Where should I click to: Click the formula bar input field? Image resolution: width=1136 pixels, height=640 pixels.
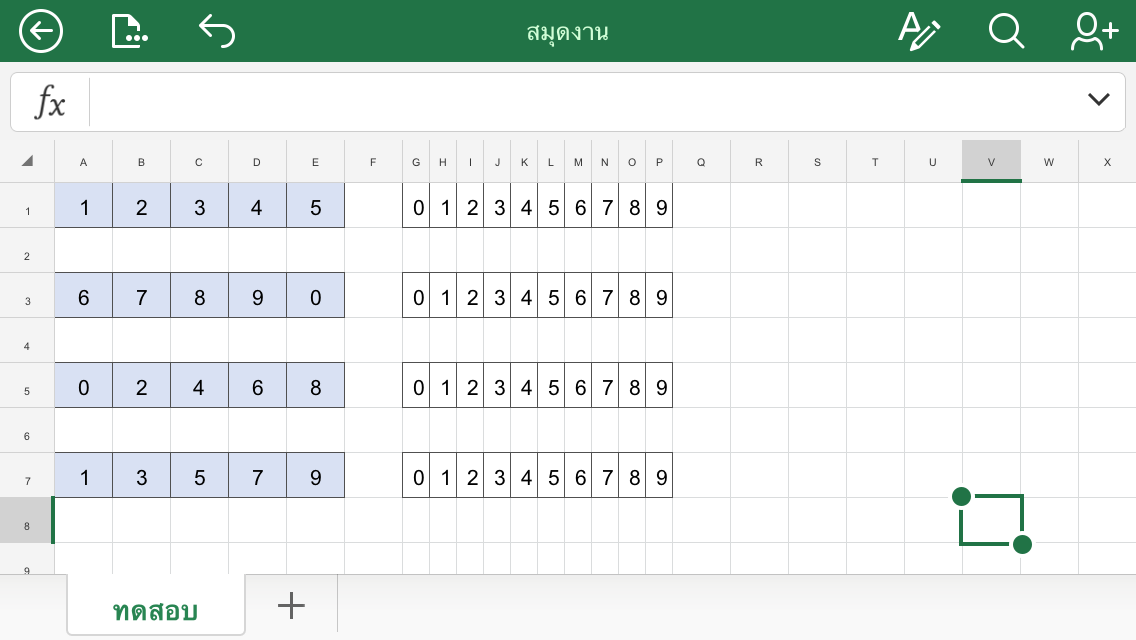(x=580, y=102)
